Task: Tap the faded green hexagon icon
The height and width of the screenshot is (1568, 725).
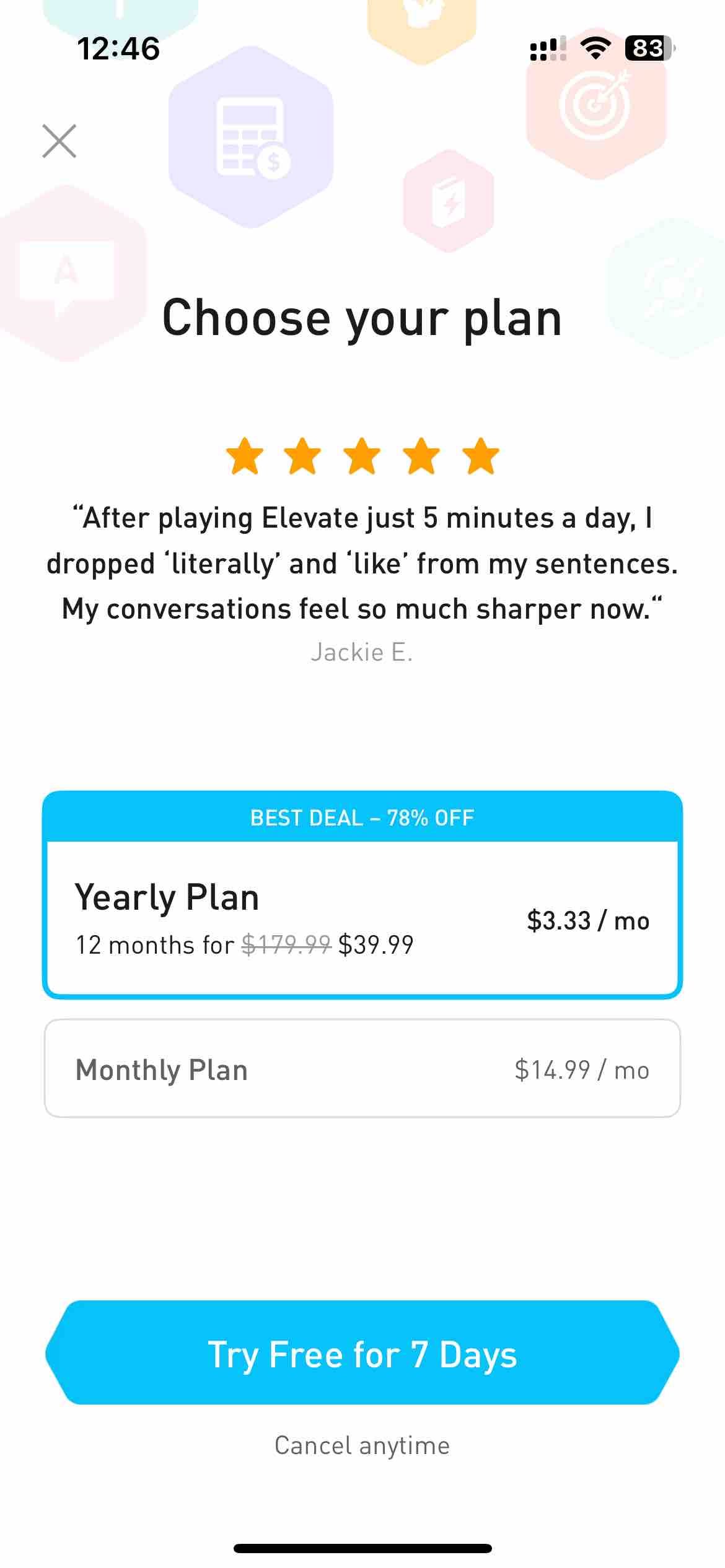Action: coord(670,288)
